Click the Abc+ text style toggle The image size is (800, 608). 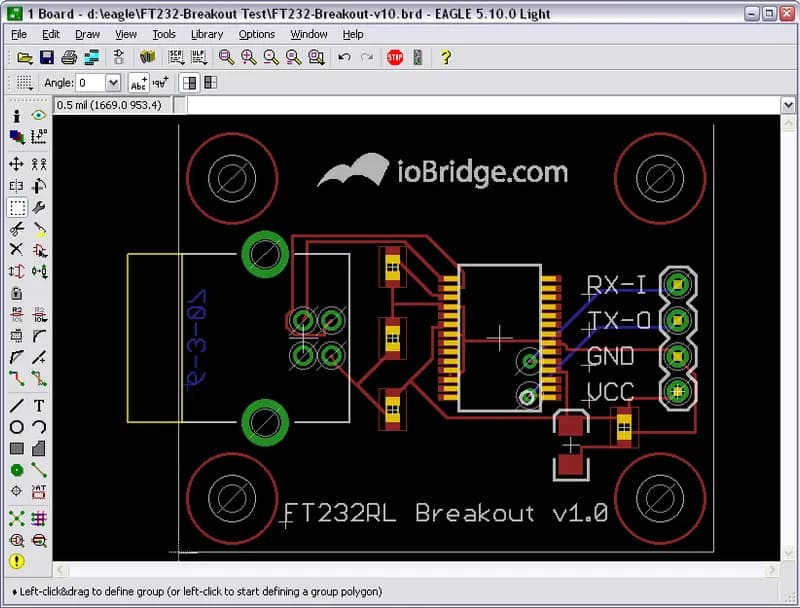[138, 82]
